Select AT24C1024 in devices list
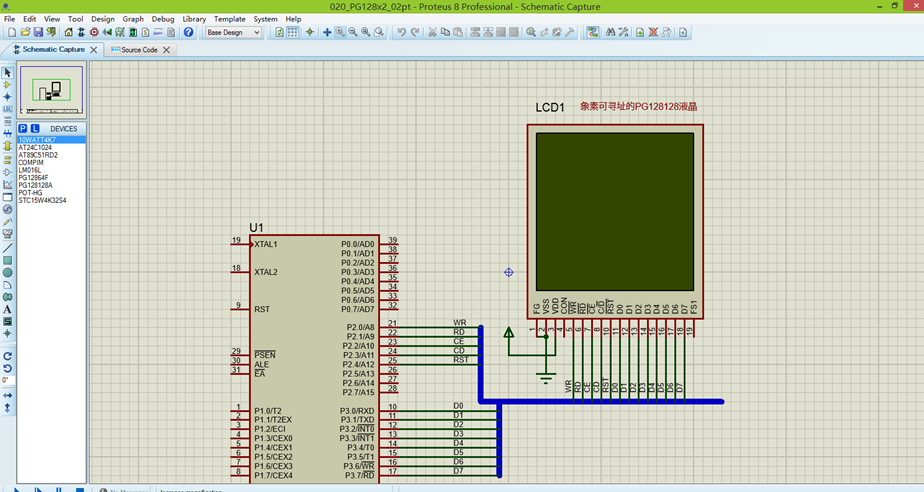This screenshot has height=492, width=924. (x=51, y=147)
